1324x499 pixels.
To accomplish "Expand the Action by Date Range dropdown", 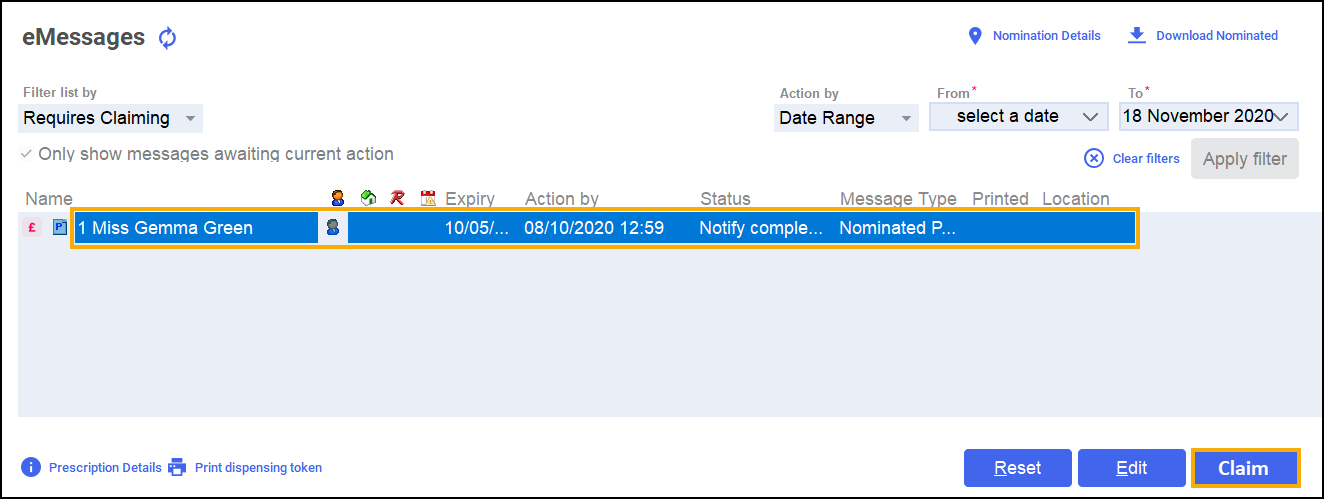I will 846,118.
